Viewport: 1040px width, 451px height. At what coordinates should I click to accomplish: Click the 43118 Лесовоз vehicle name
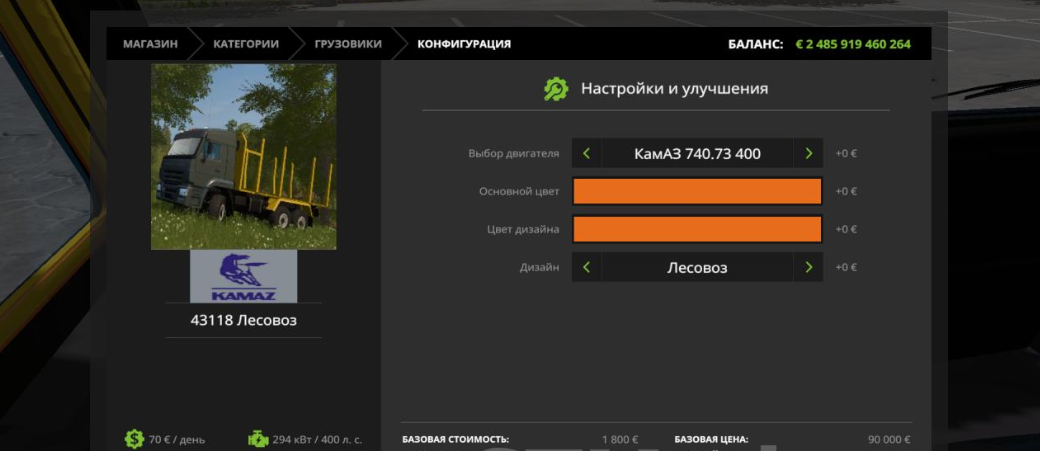(x=243, y=321)
